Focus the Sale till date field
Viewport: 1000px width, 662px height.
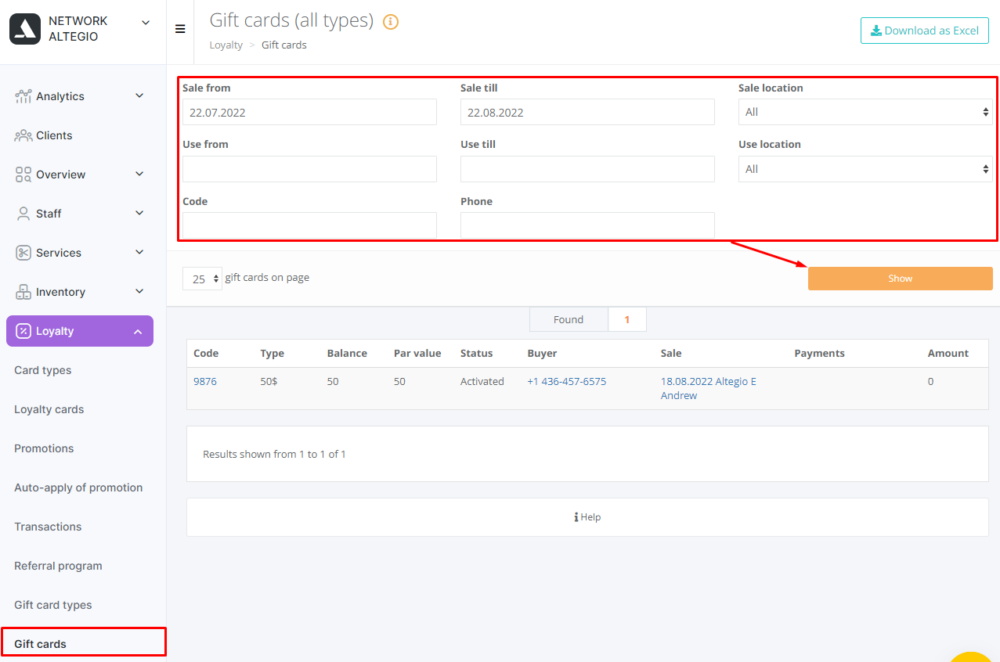coord(587,112)
